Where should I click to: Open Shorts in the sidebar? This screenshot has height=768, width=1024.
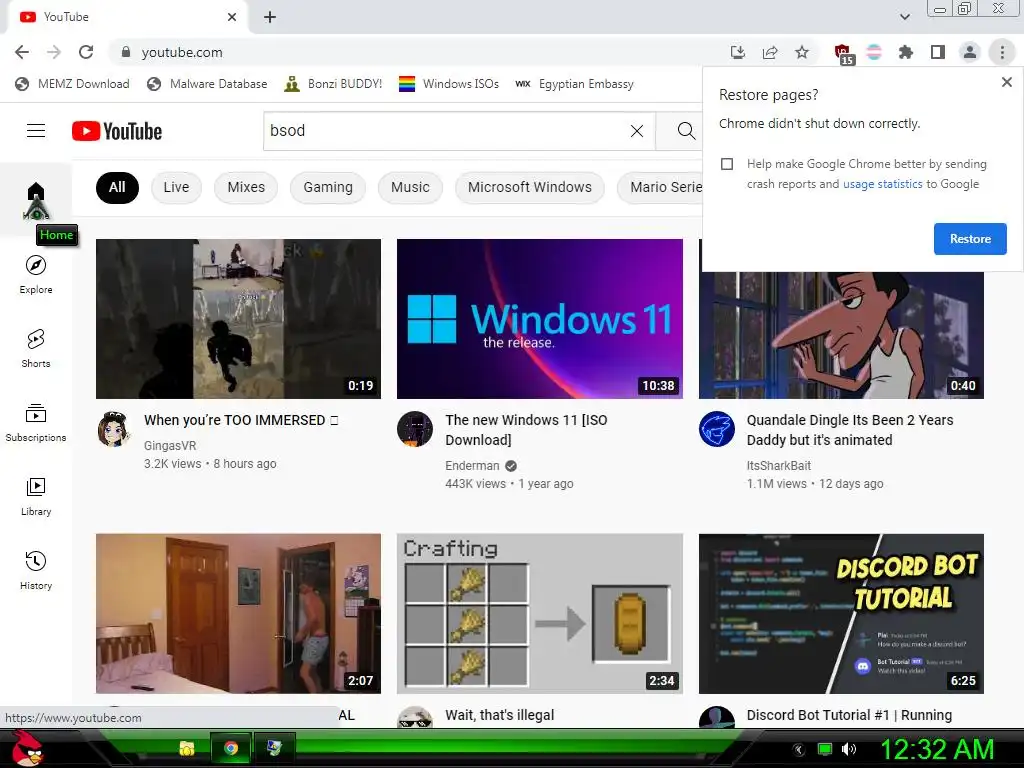[x=36, y=348]
